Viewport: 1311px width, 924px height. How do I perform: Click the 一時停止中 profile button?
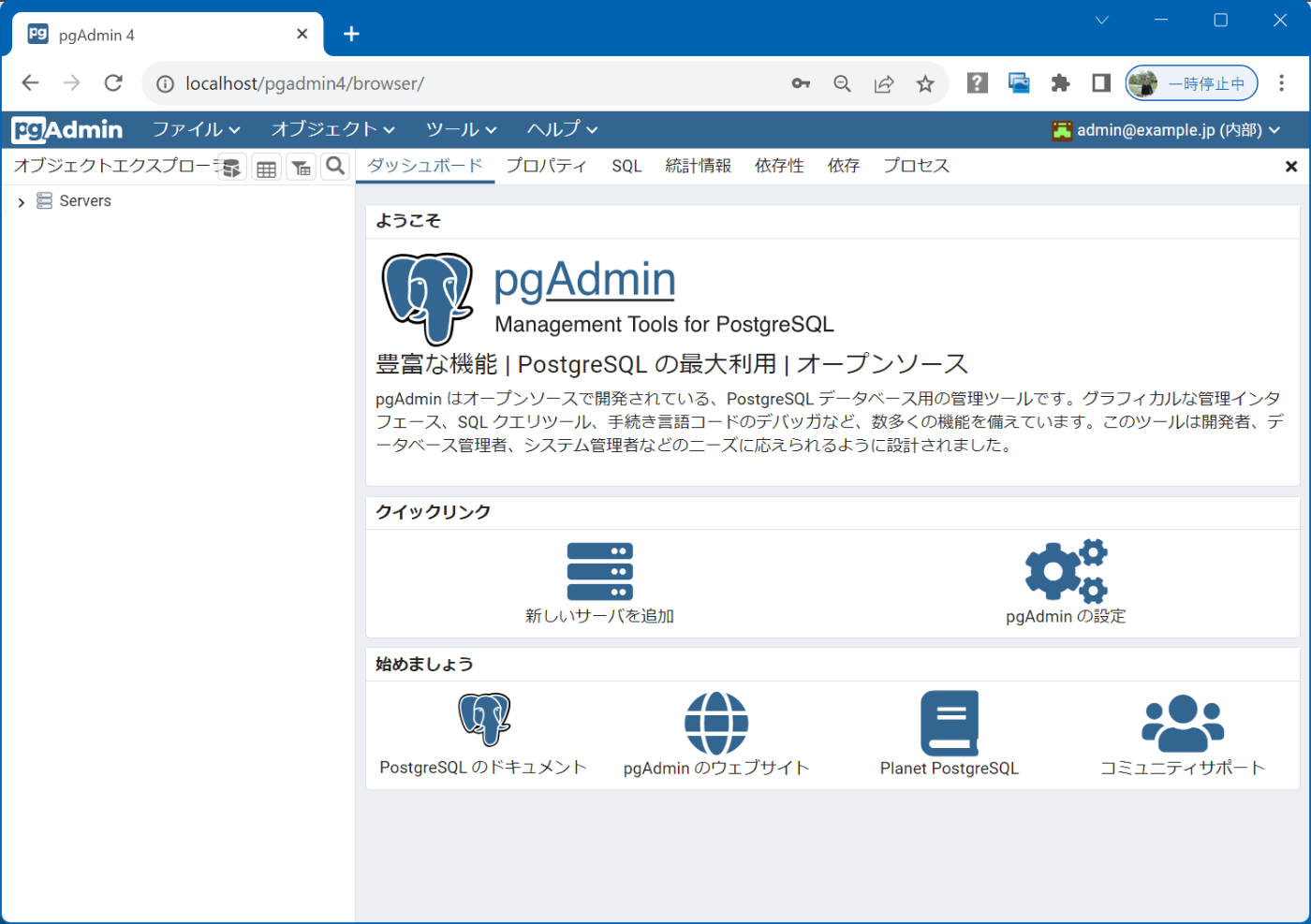(1192, 83)
